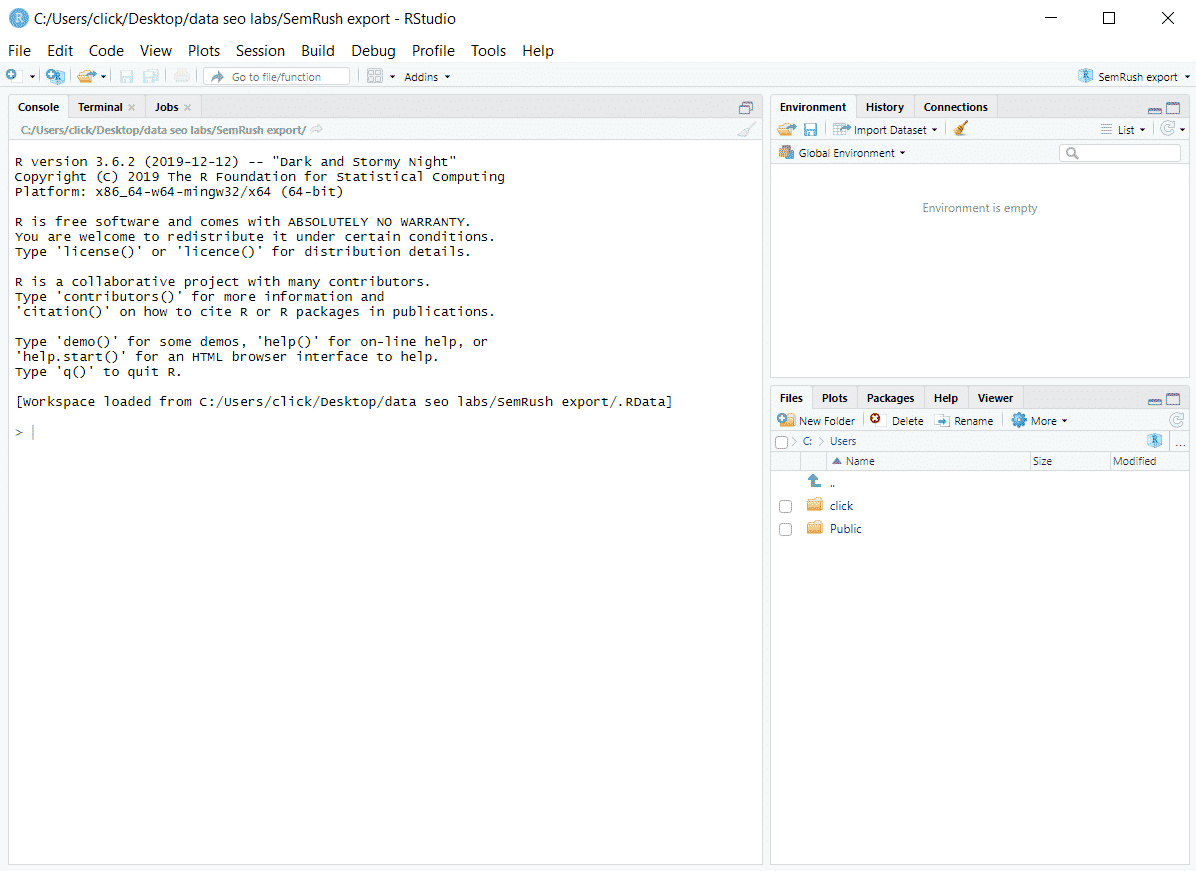Switch to the Jobs tab
The image size is (1196, 871).
[166, 107]
